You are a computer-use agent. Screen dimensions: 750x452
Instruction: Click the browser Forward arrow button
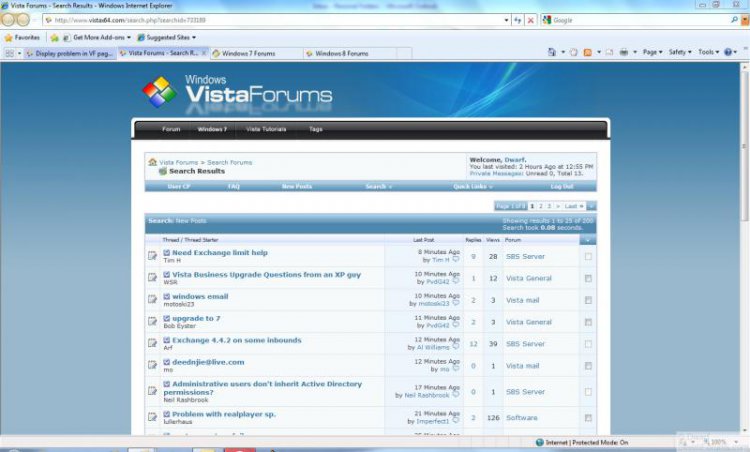(23, 20)
